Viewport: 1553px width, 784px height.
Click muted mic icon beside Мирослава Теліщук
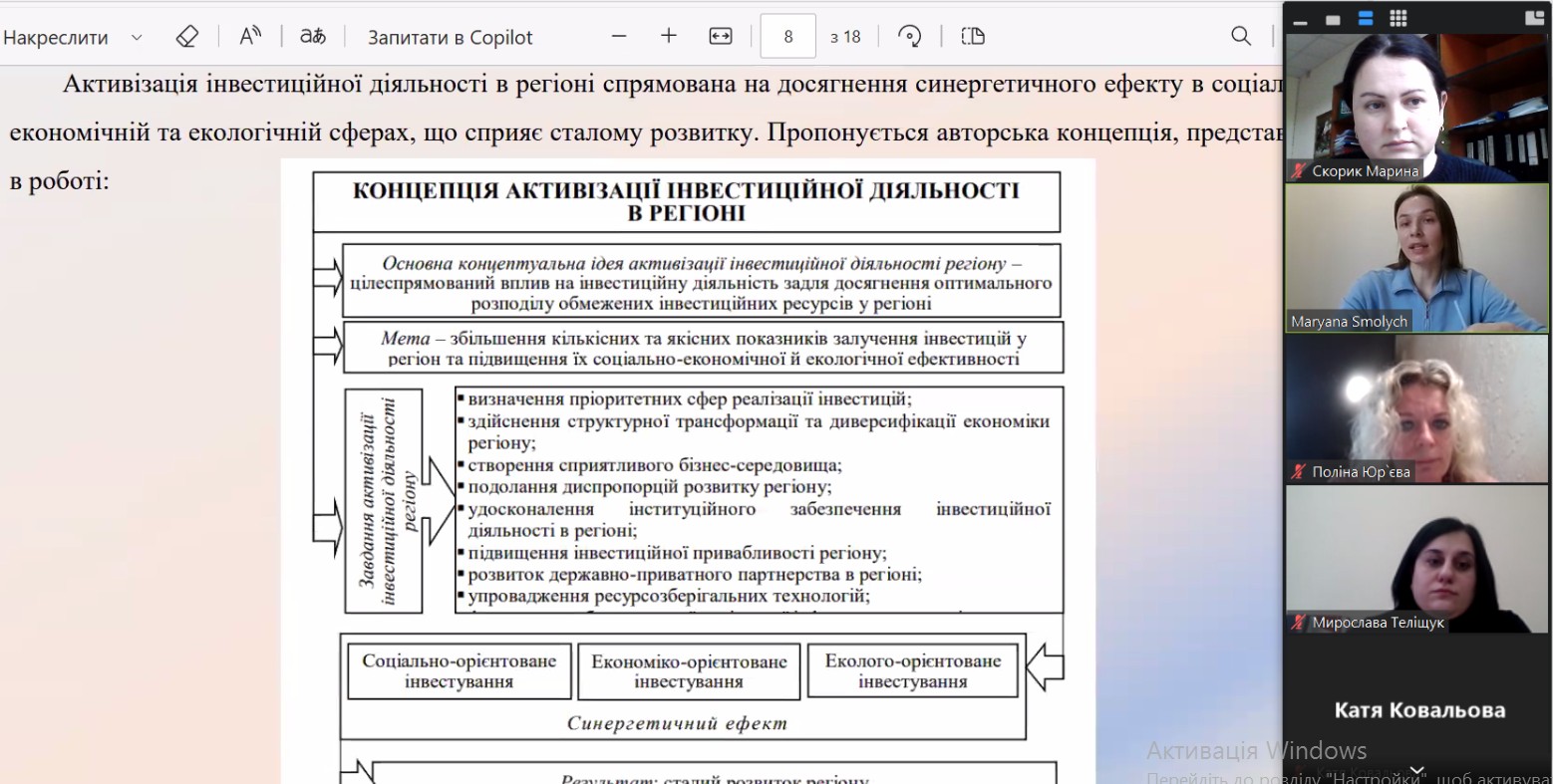point(1298,623)
